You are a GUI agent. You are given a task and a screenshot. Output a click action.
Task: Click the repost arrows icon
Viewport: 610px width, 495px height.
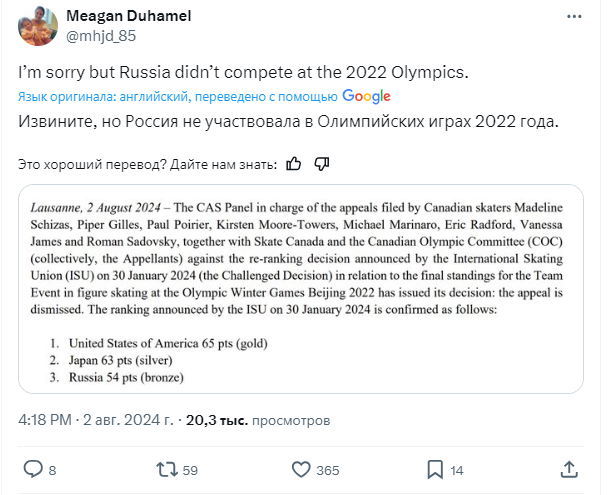click(169, 468)
